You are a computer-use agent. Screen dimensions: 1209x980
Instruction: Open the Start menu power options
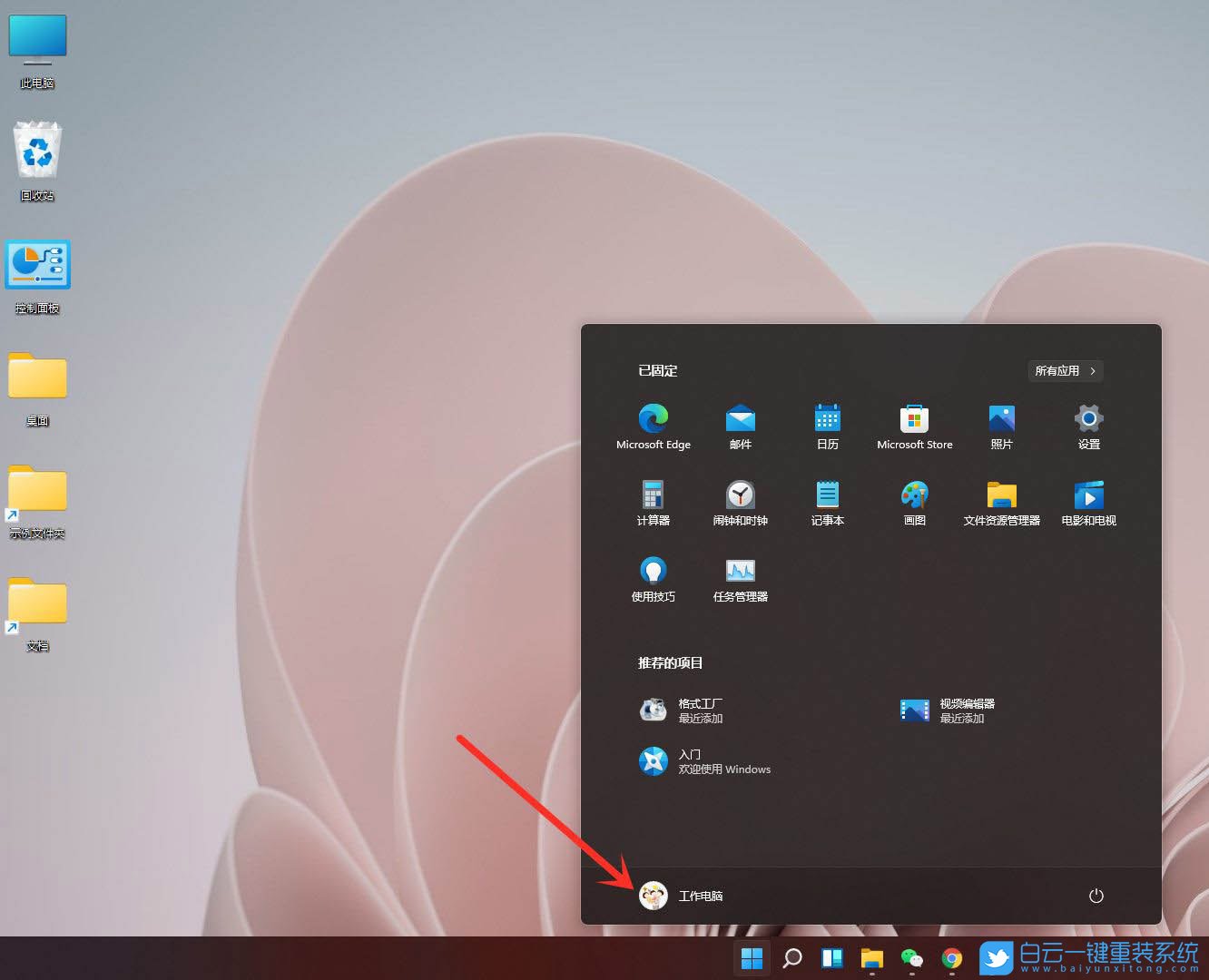coord(1096,896)
